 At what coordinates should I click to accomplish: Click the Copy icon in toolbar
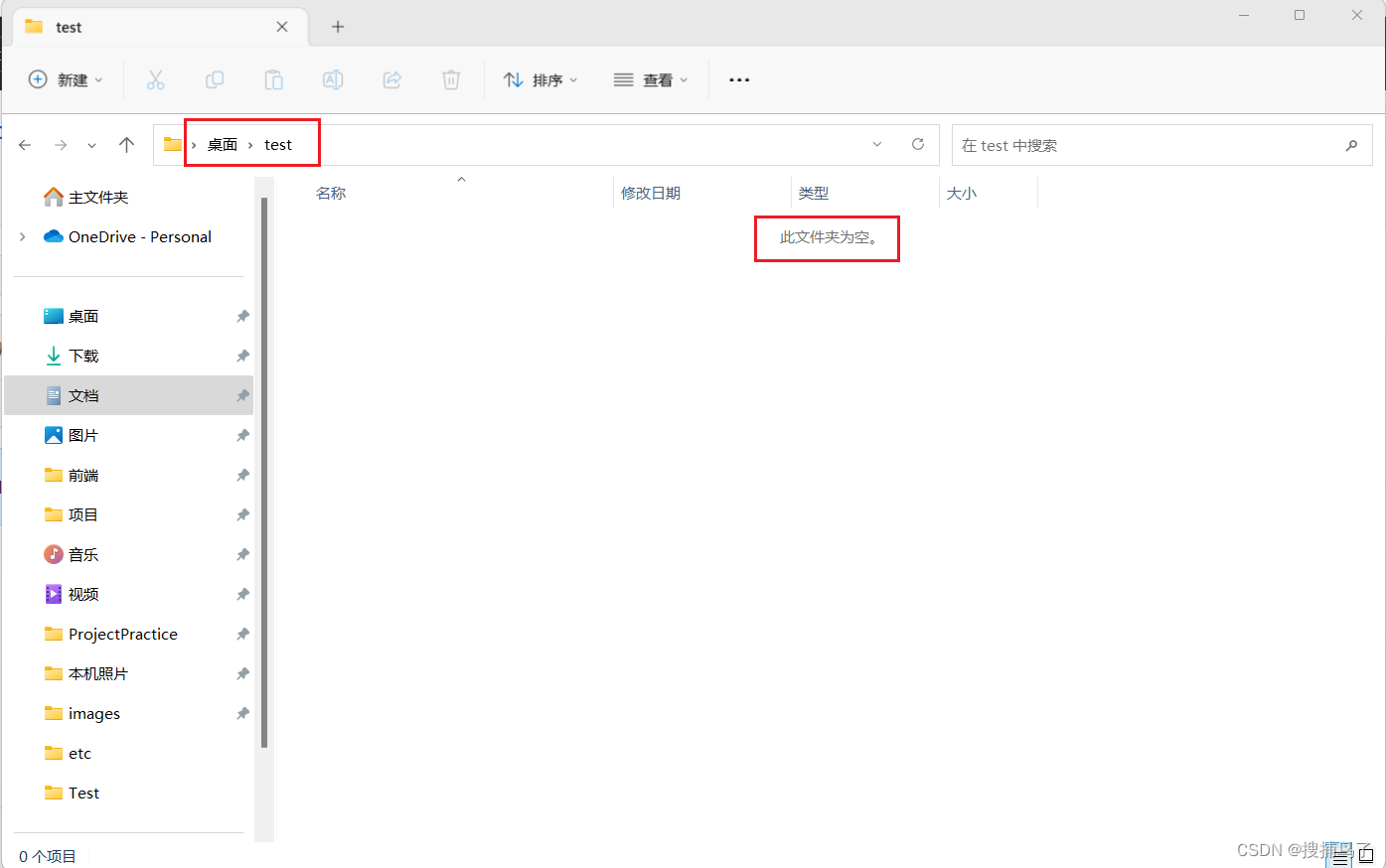coord(215,79)
